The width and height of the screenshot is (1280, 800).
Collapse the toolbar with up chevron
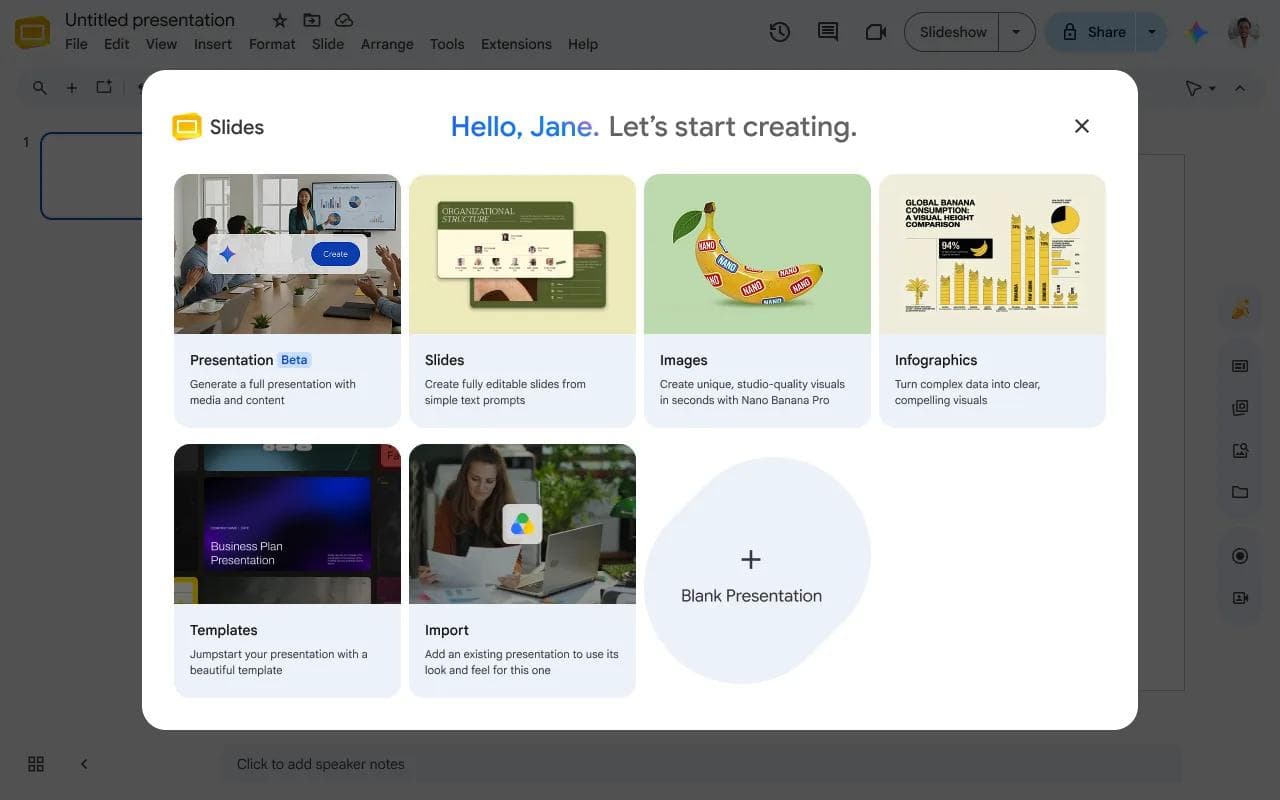[x=1240, y=88]
